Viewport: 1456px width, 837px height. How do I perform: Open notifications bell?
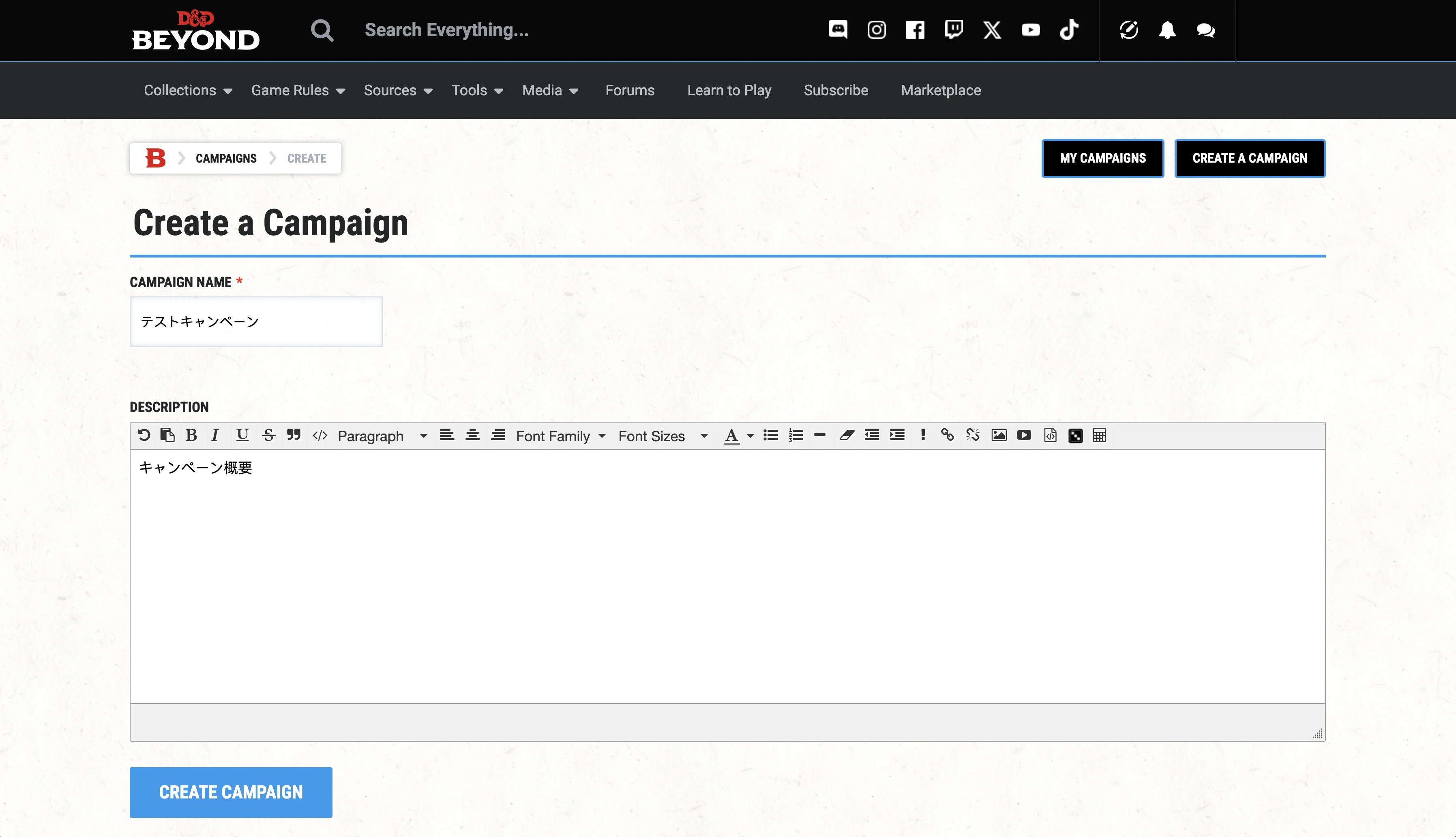(x=1167, y=30)
